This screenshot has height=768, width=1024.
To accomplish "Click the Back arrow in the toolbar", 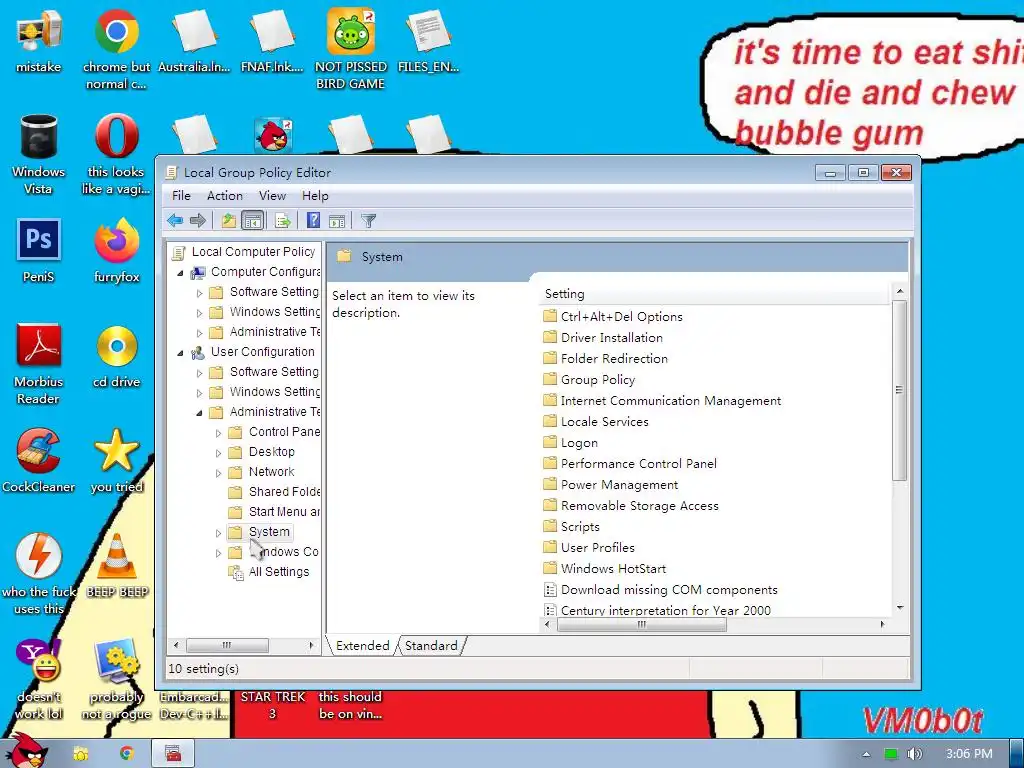I will (x=175, y=221).
